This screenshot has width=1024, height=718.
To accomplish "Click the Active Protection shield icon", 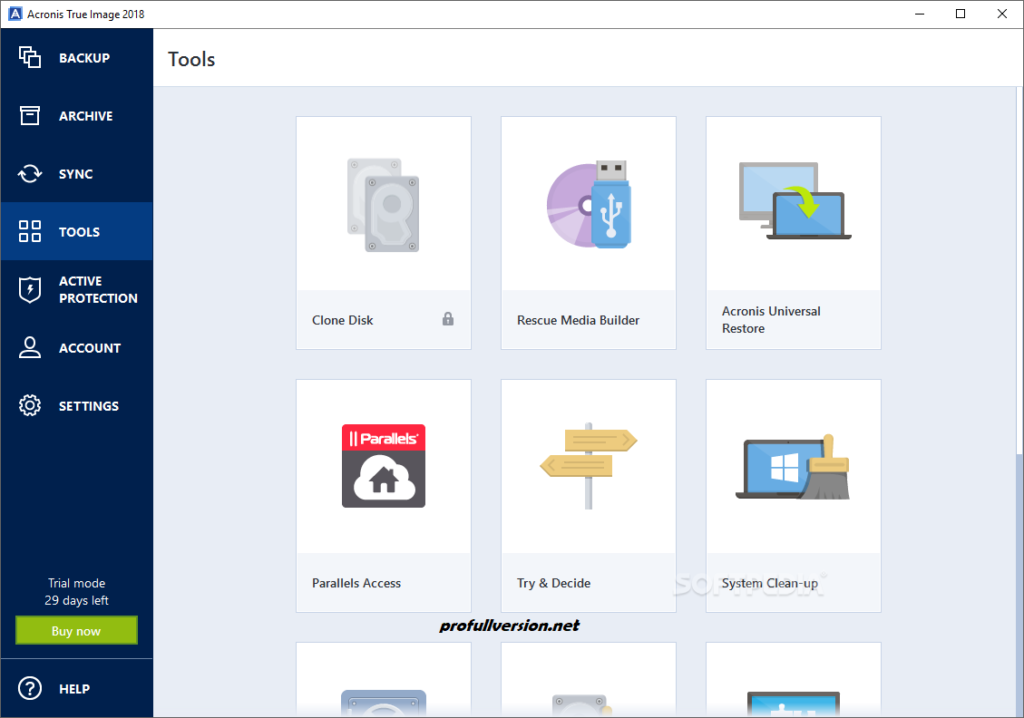I will click(31, 289).
